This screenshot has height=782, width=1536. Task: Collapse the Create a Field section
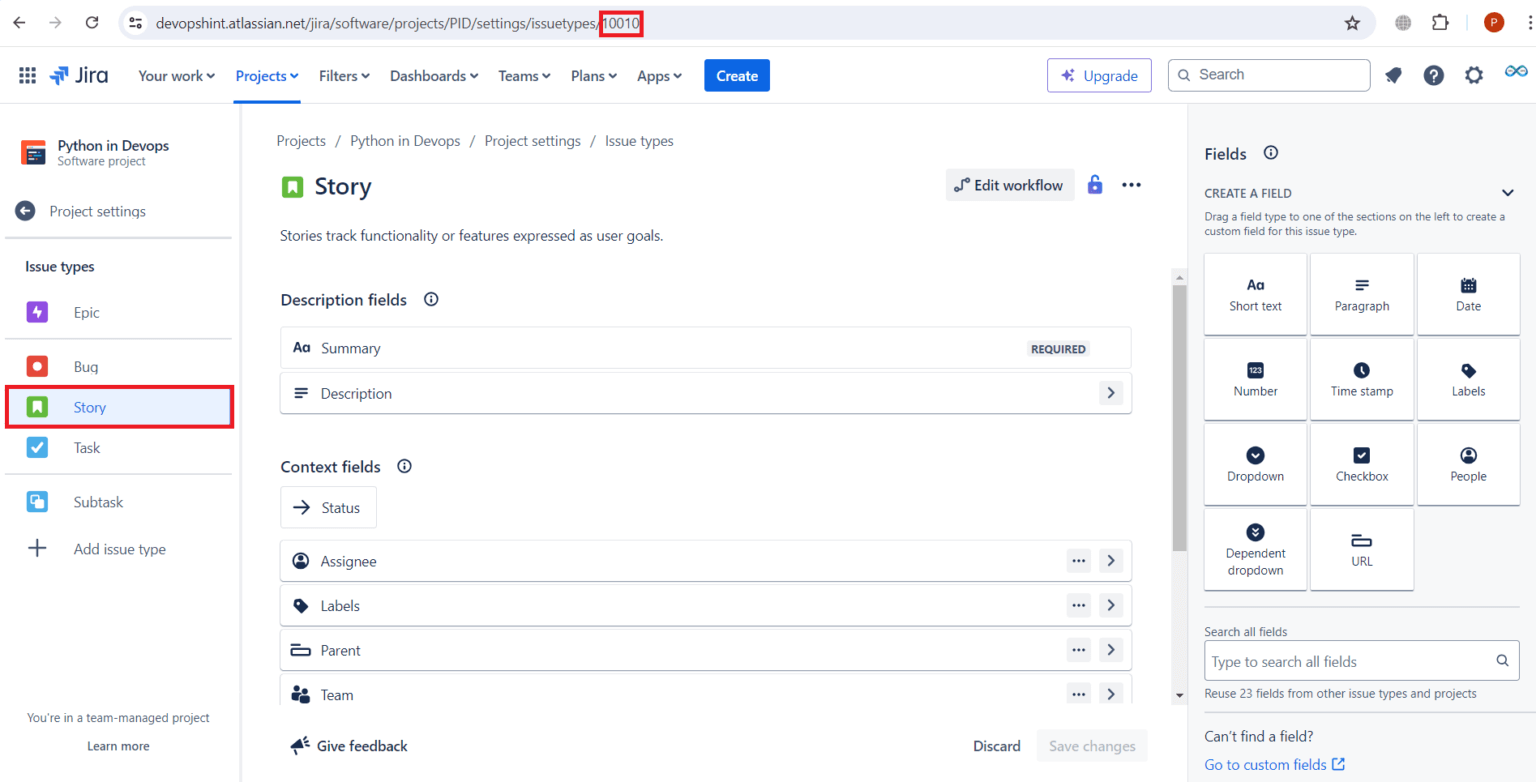coord(1507,193)
